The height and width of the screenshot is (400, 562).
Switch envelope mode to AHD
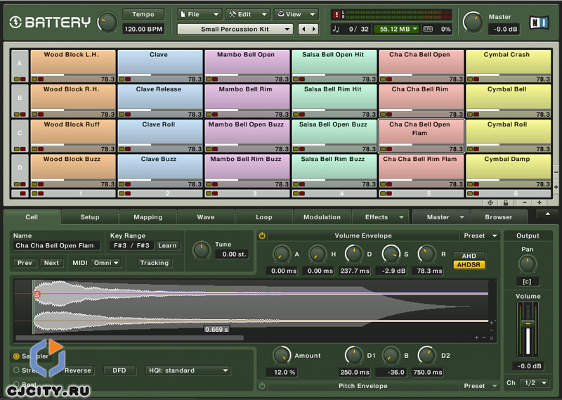(469, 256)
